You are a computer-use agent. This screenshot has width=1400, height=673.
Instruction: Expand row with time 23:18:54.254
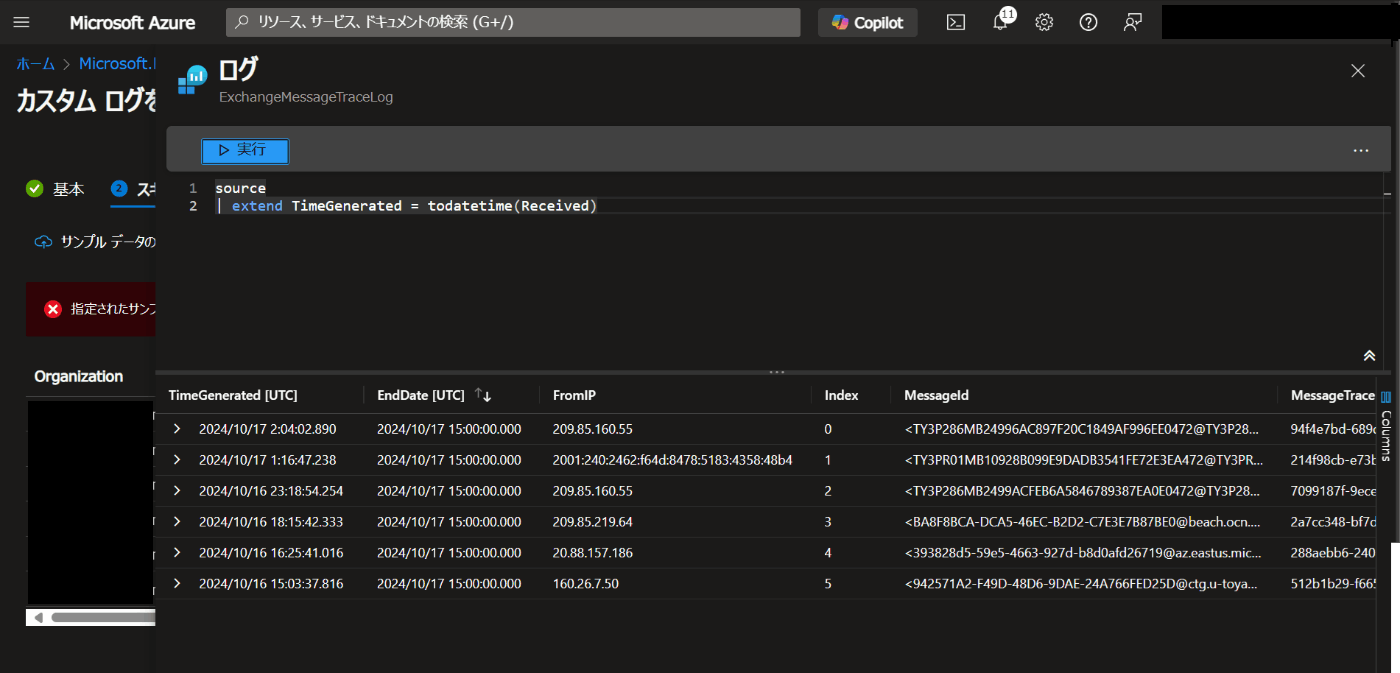tap(177, 491)
